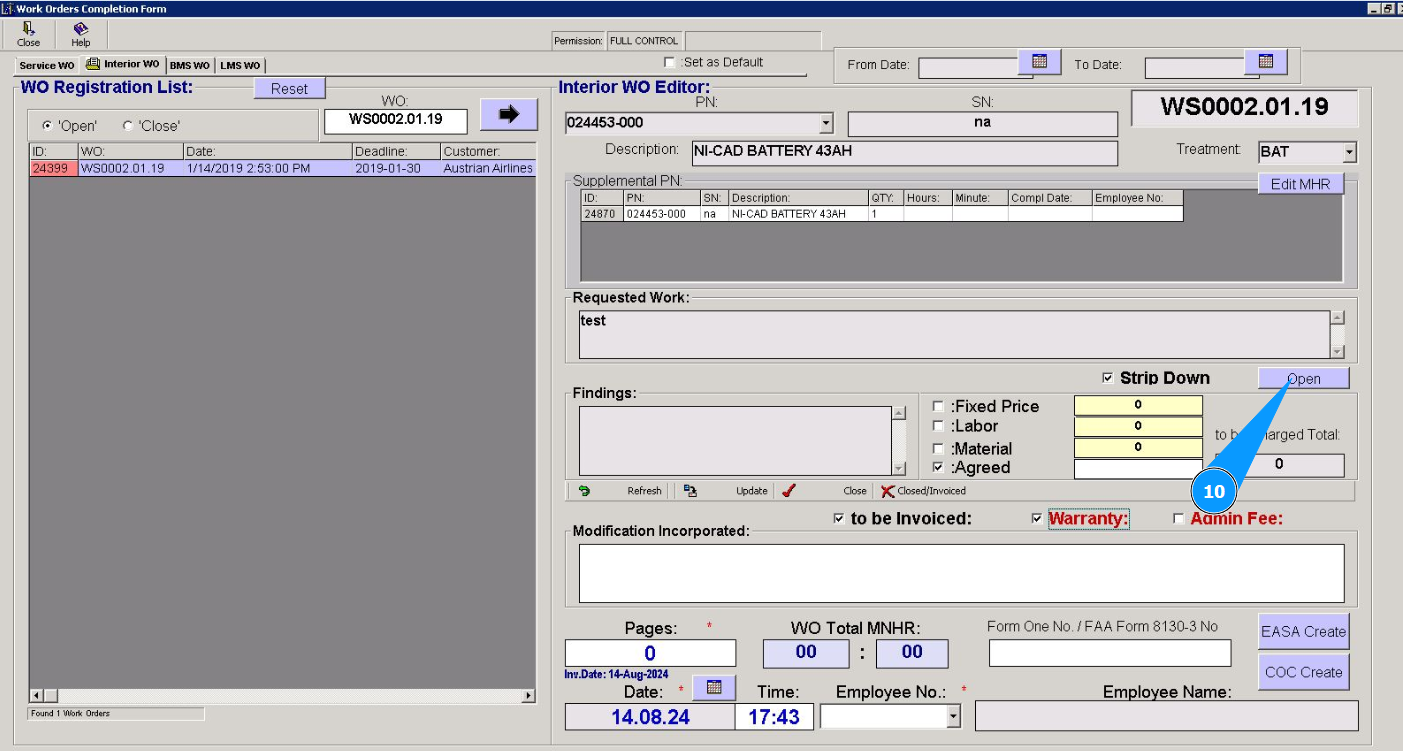Click the red X Closed/Invoiced icon
Screen dimensions: 1403x751
point(887,491)
